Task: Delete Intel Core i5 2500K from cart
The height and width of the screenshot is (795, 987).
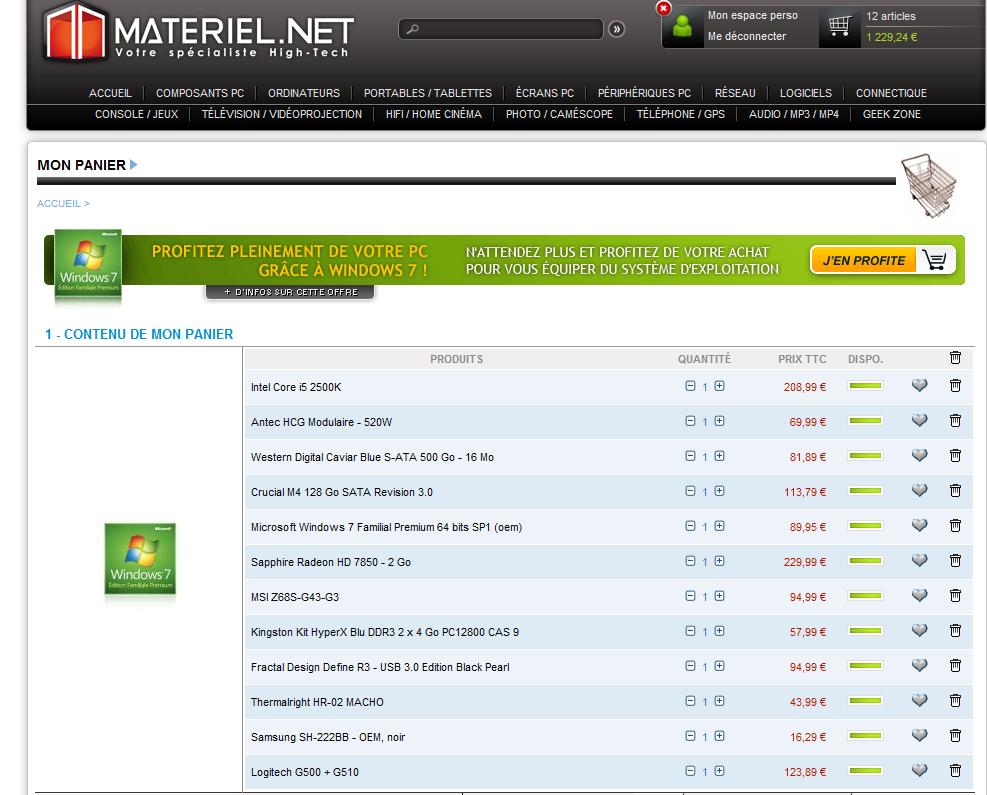Action: coord(955,385)
